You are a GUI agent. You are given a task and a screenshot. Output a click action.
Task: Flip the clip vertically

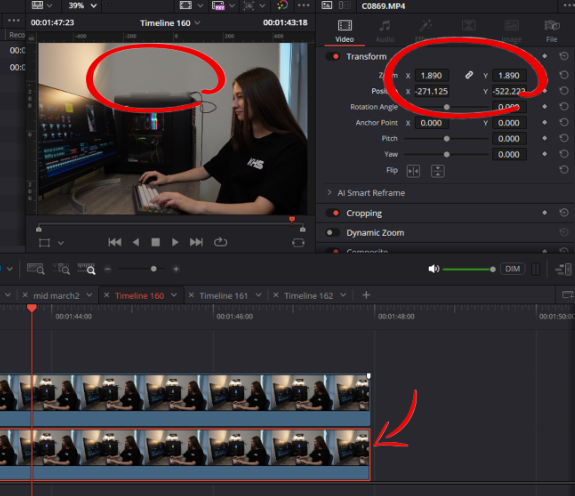coord(438,171)
